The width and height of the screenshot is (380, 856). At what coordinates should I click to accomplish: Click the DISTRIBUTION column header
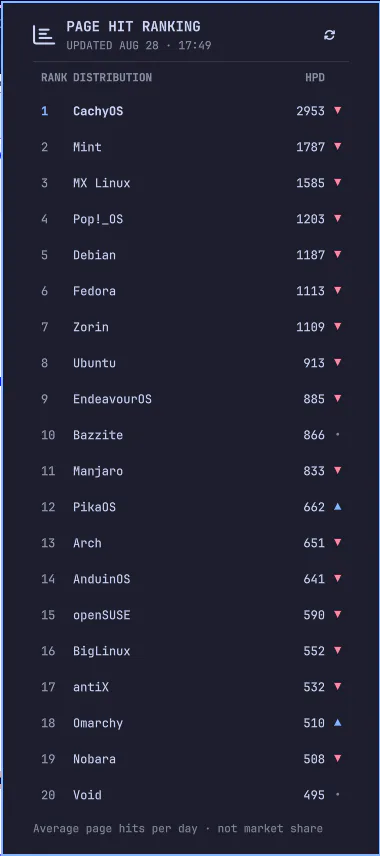tap(112, 78)
